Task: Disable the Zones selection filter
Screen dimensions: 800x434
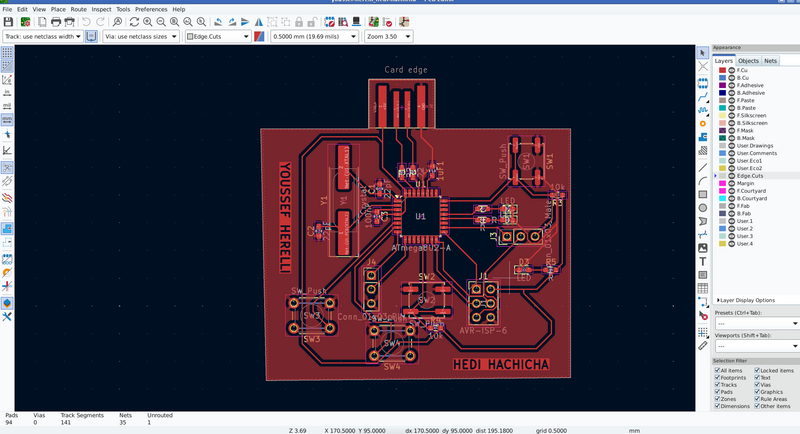Action: (x=718, y=399)
